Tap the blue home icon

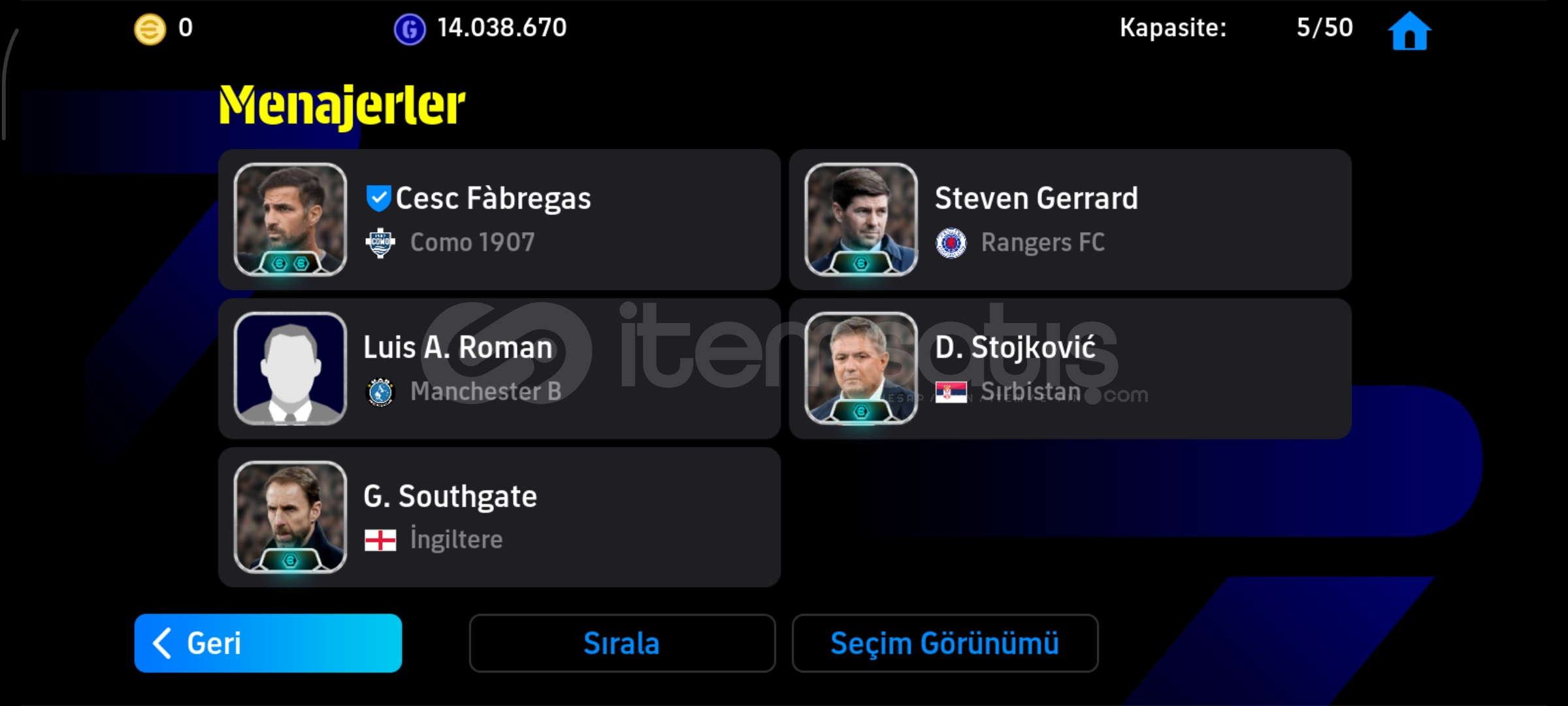point(1409,30)
